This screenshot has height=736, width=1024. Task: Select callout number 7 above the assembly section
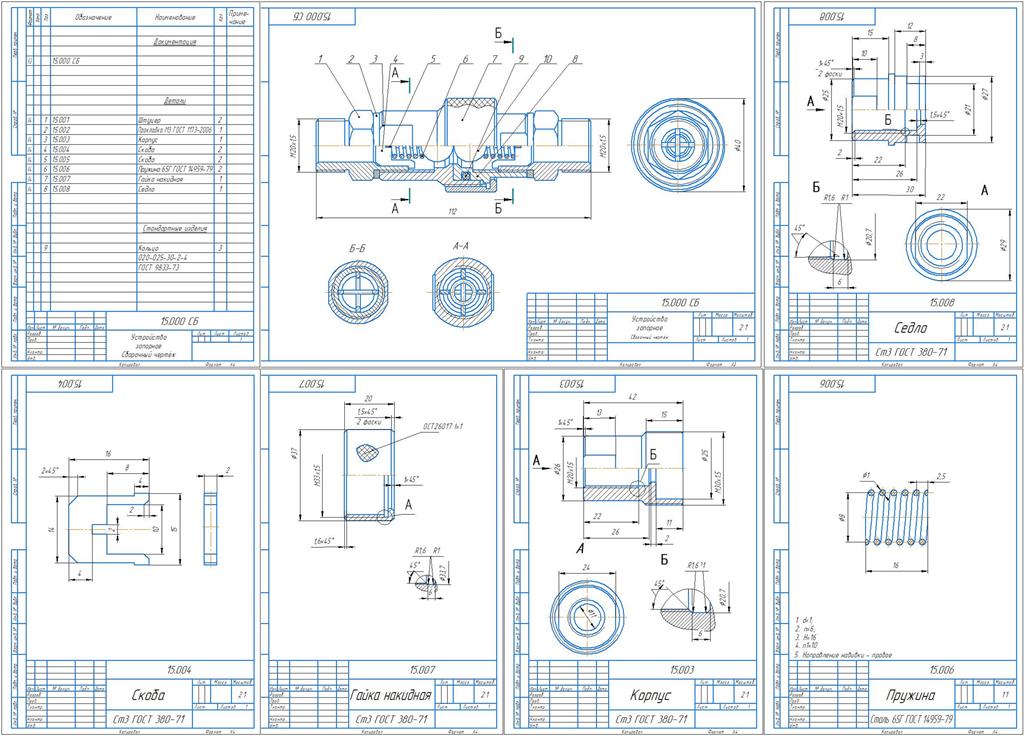(495, 59)
